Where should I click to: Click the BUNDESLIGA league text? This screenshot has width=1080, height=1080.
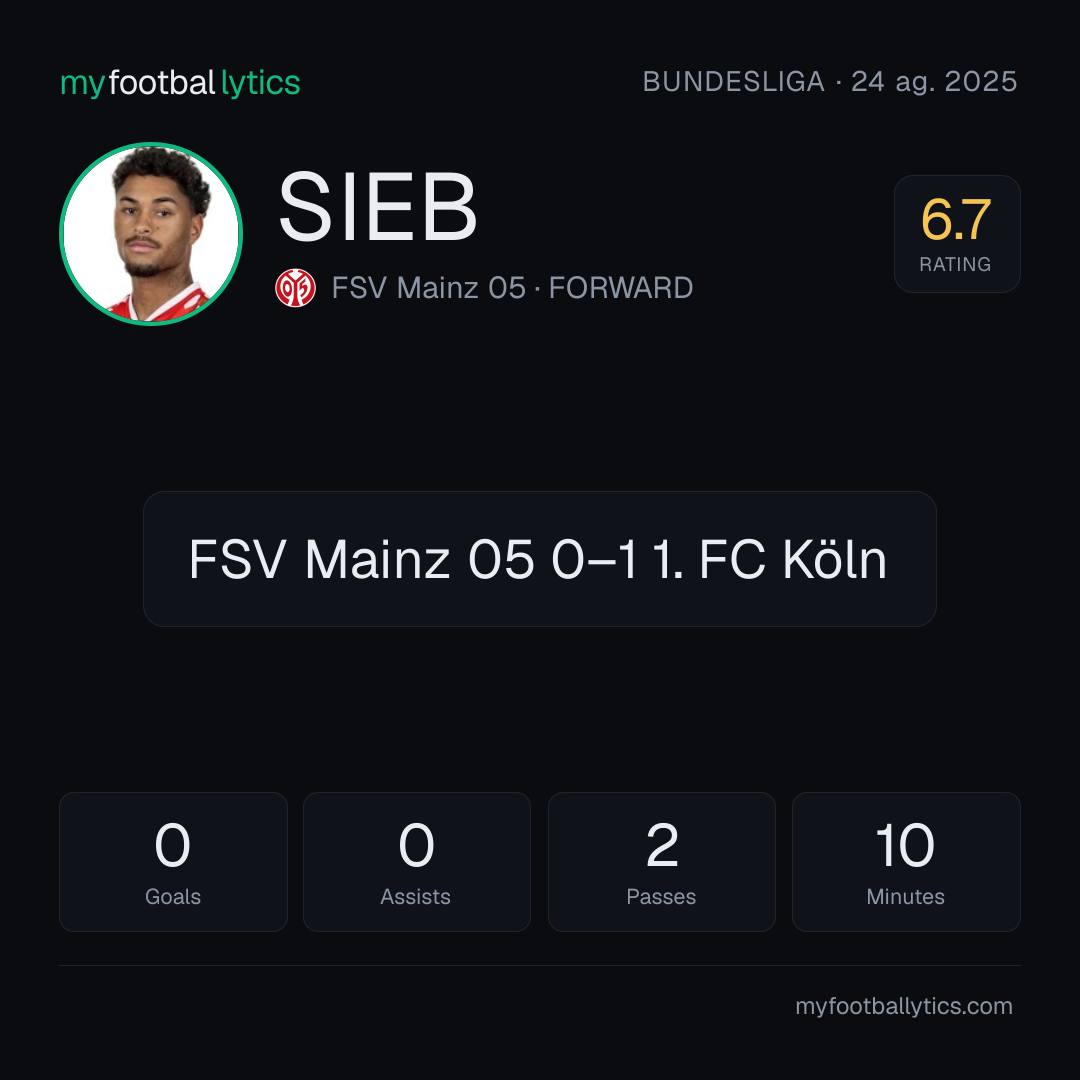(734, 82)
